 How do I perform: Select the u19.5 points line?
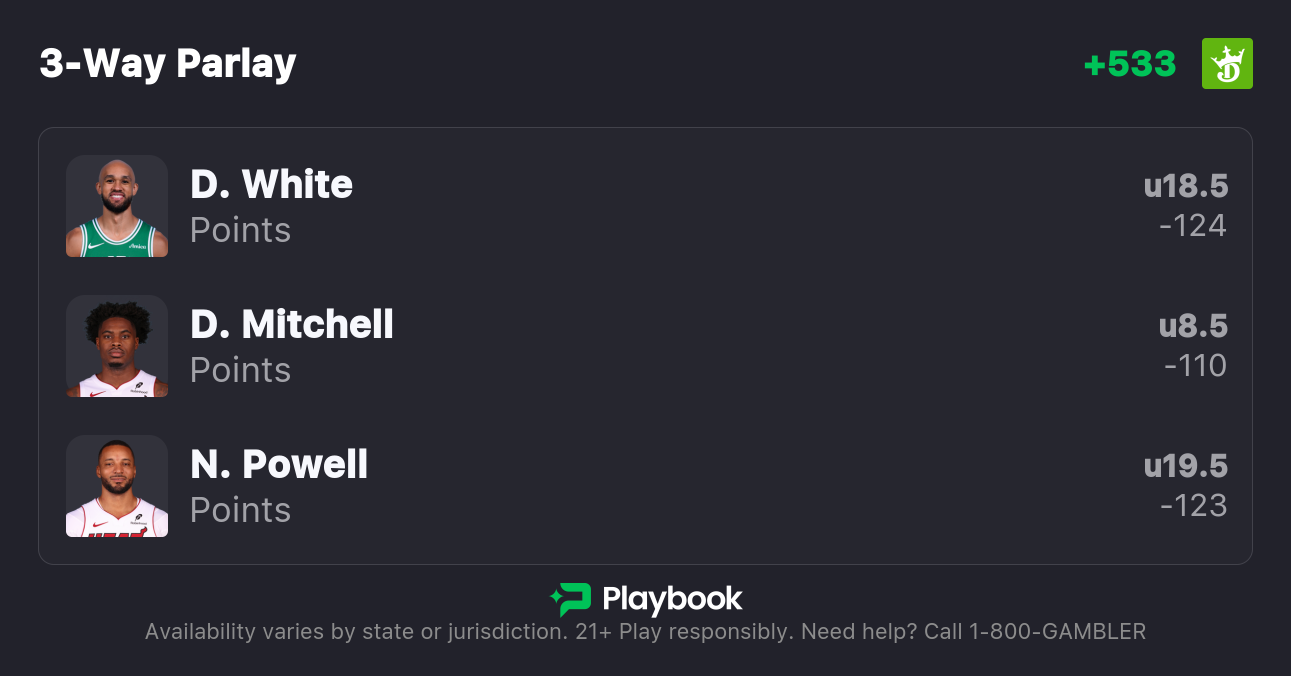pyautogui.click(x=1186, y=467)
